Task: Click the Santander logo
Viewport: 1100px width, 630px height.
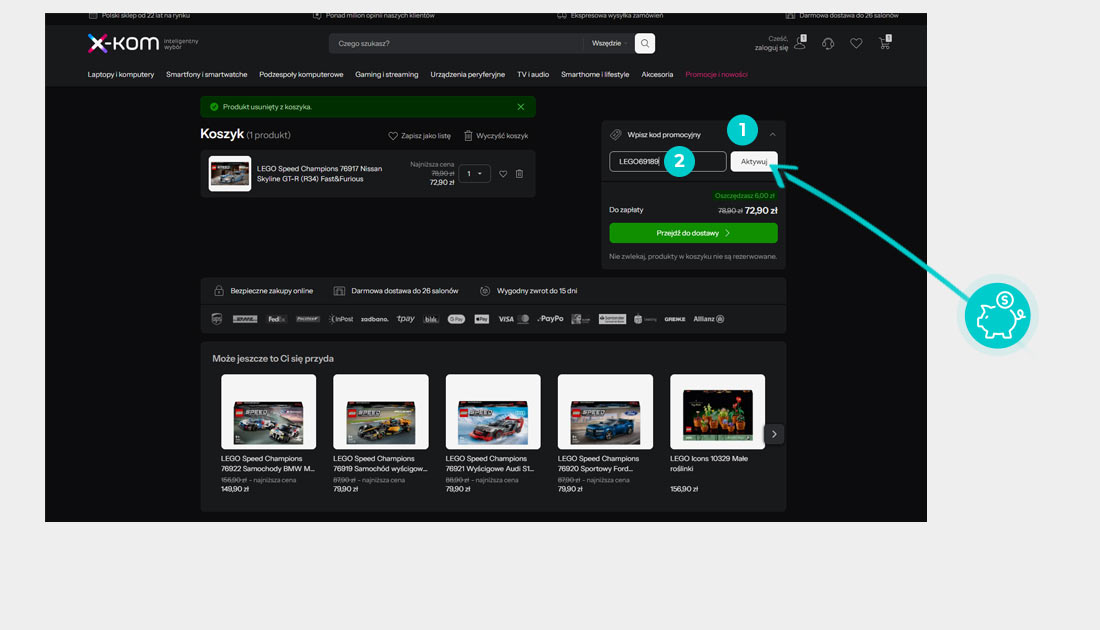Action: 612,319
